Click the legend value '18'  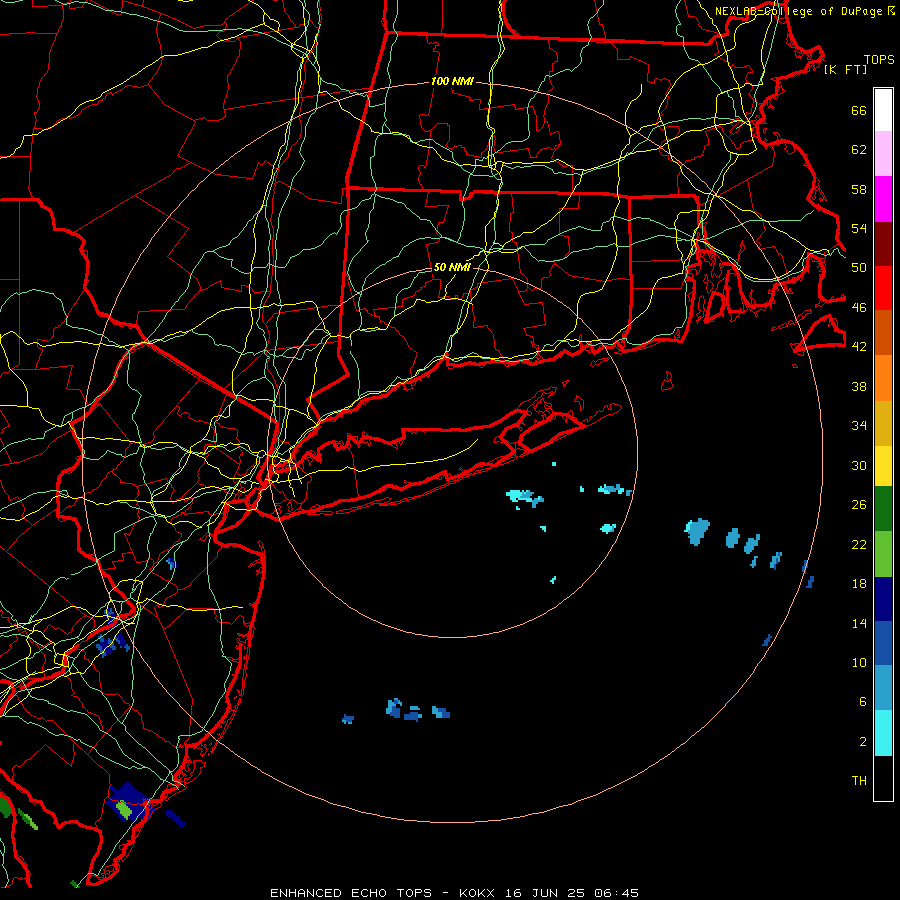coord(859,584)
